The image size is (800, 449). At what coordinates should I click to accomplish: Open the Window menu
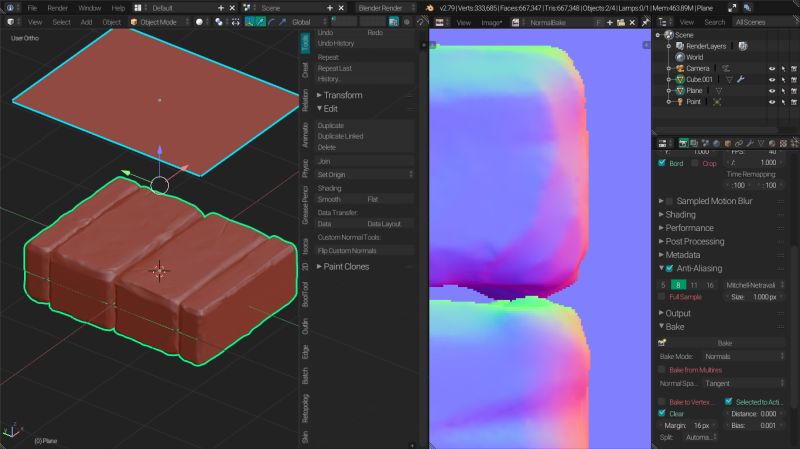[89, 8]
